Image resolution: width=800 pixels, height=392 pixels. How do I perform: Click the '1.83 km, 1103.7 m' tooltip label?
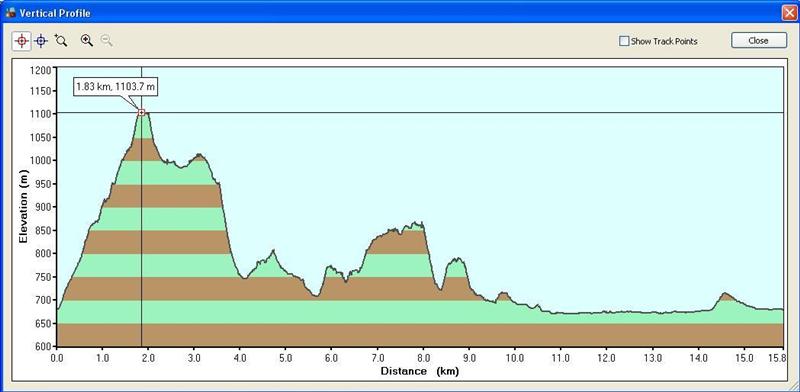(115, 87)
